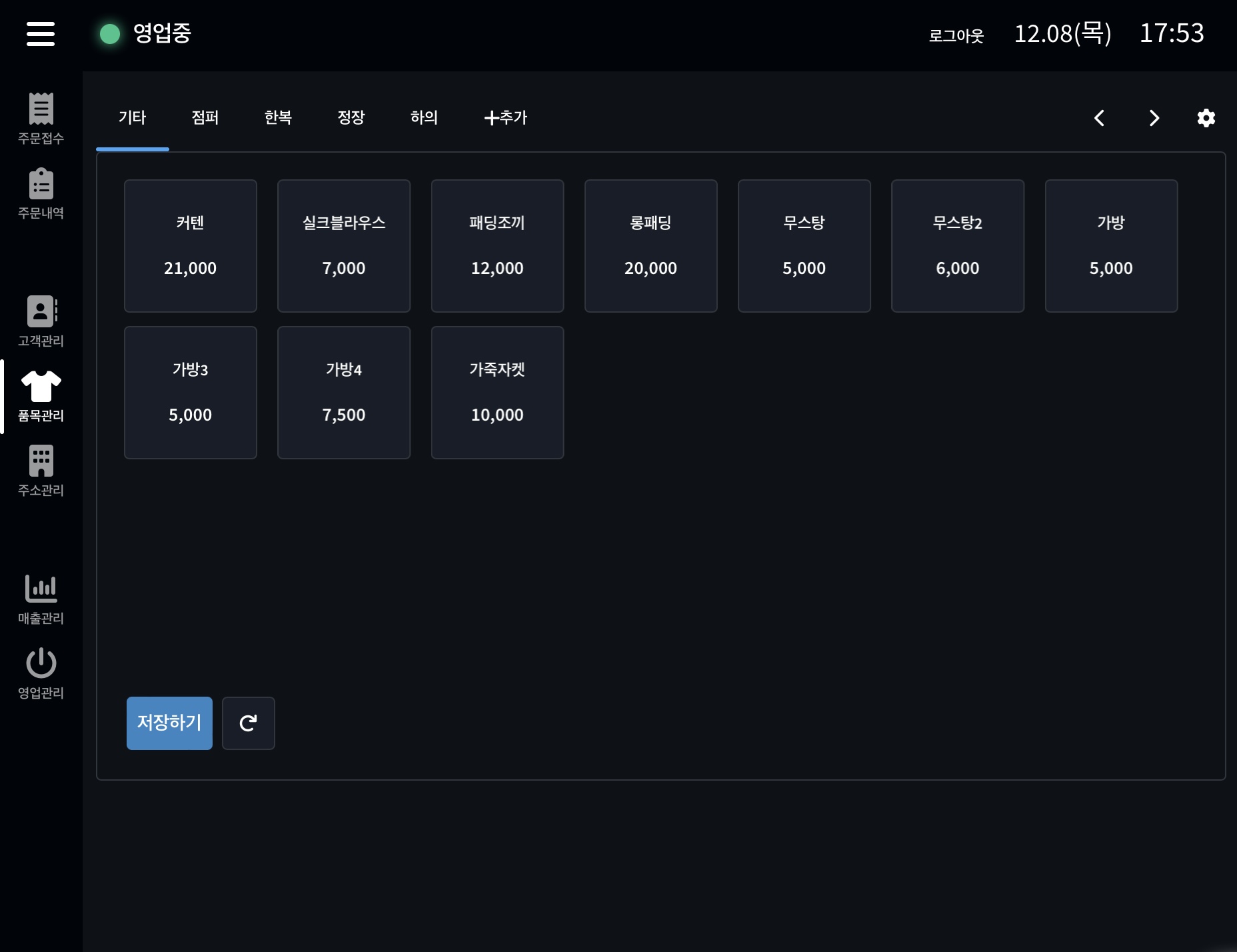Click the refresh icon next to 저장하기
The width and height of the screenshot is (1237, 952).
(248, 723)
